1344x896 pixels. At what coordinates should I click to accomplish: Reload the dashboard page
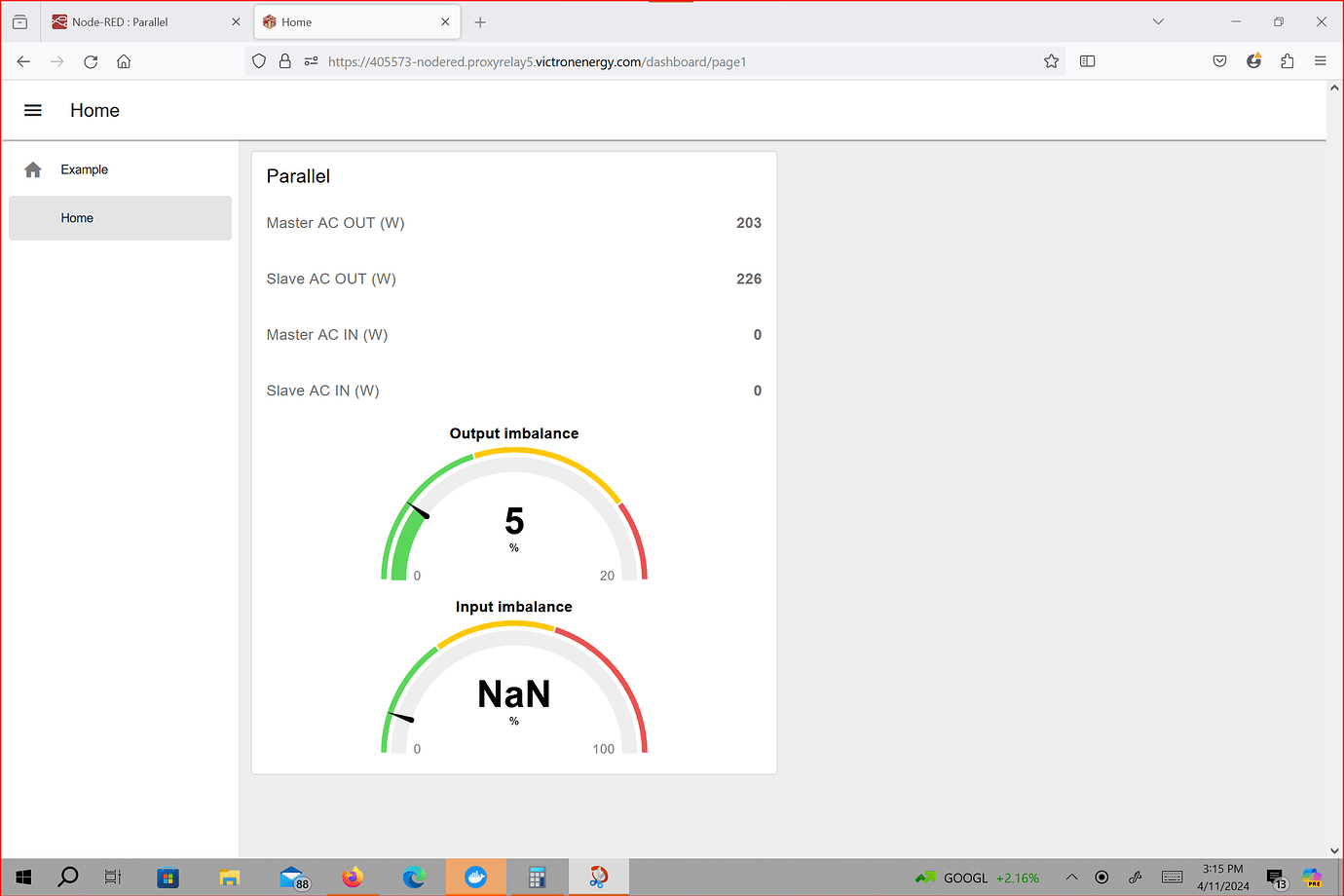[90, 60]
